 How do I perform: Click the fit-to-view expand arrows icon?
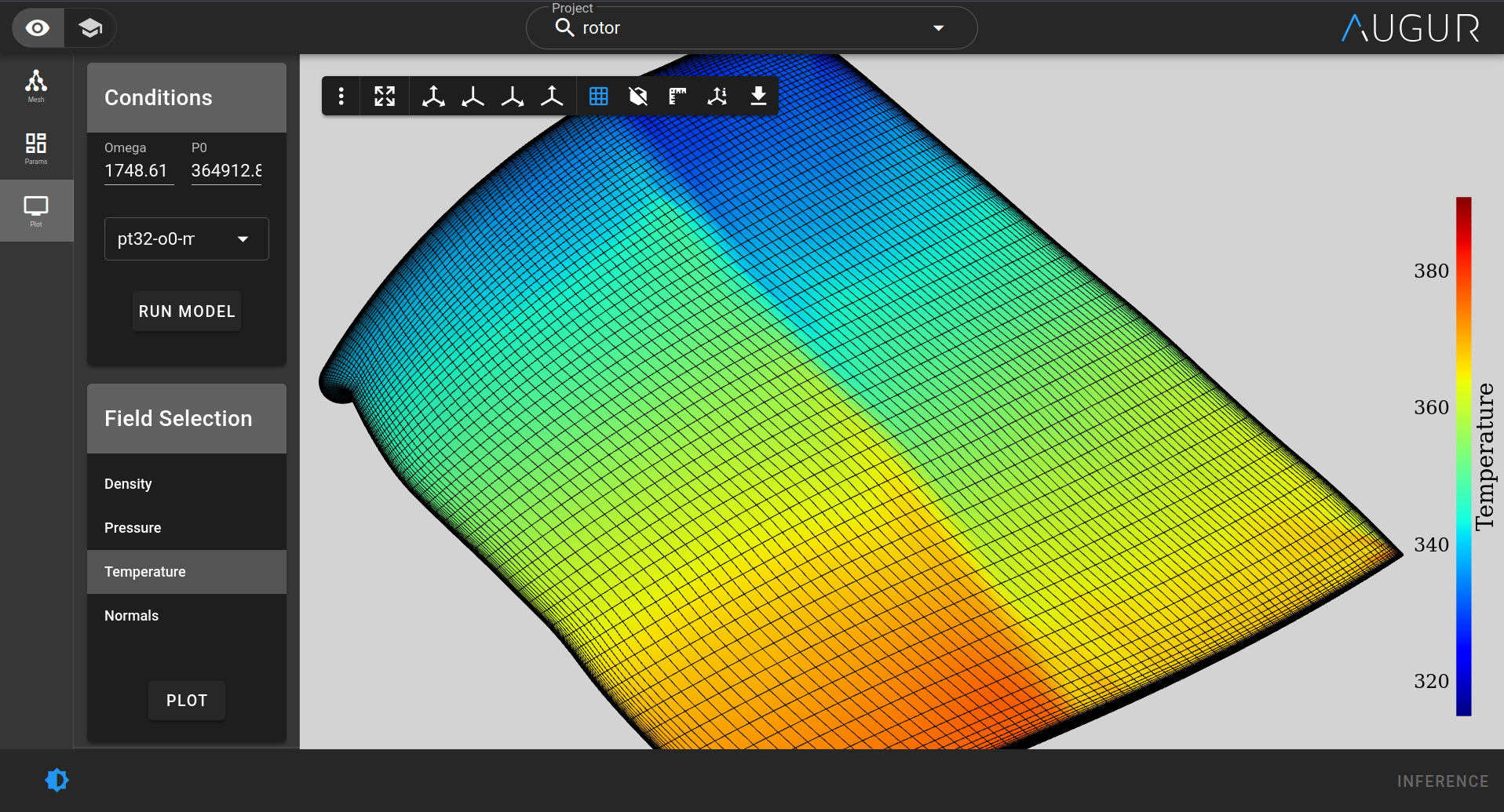385,96
